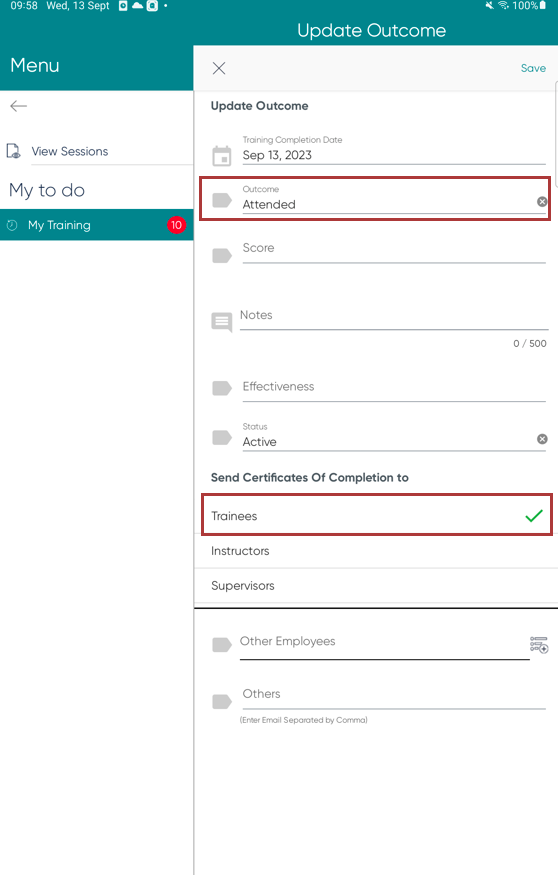Open the Status dropdown field
The height and width of the screenshot is (875, 558).
pyautogui.click(x=388, y=436)
